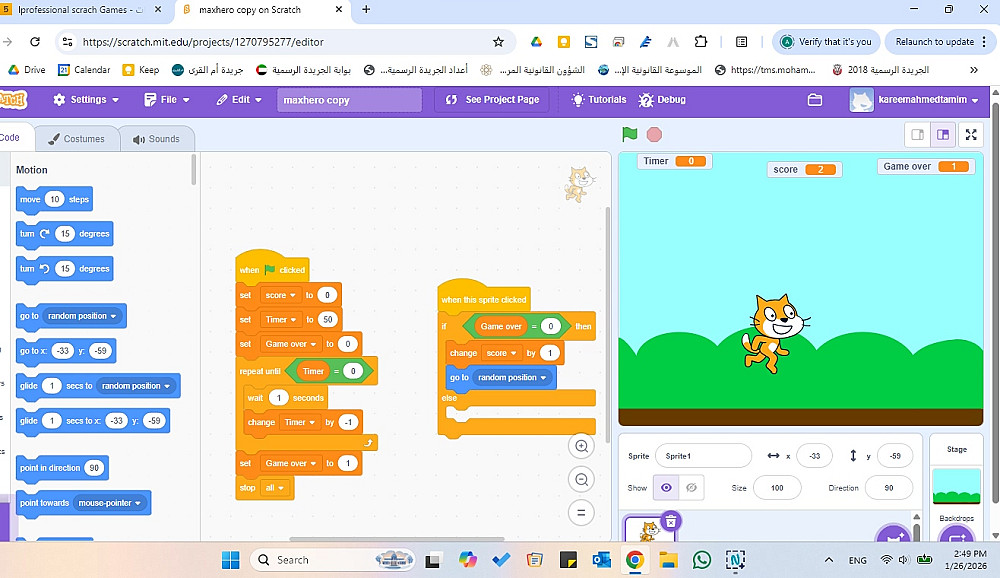Click the green flag to run project

629,134
